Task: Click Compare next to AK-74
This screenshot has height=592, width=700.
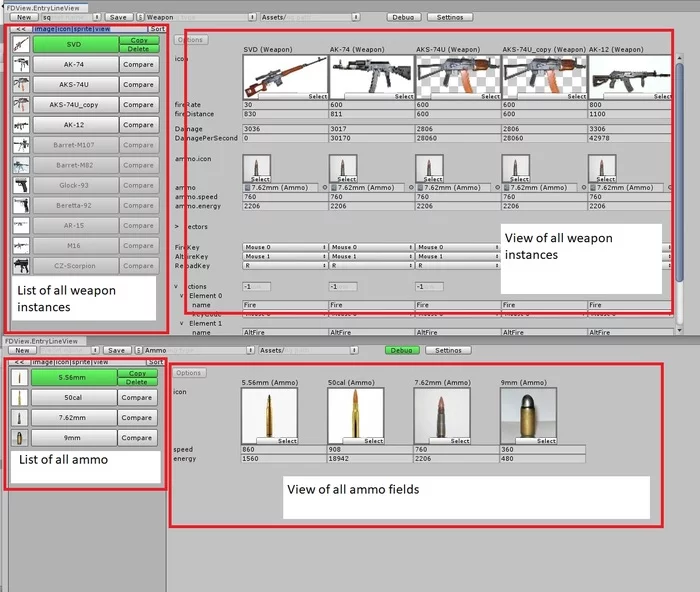Action: pyautogui.click(x=138, y=64)
